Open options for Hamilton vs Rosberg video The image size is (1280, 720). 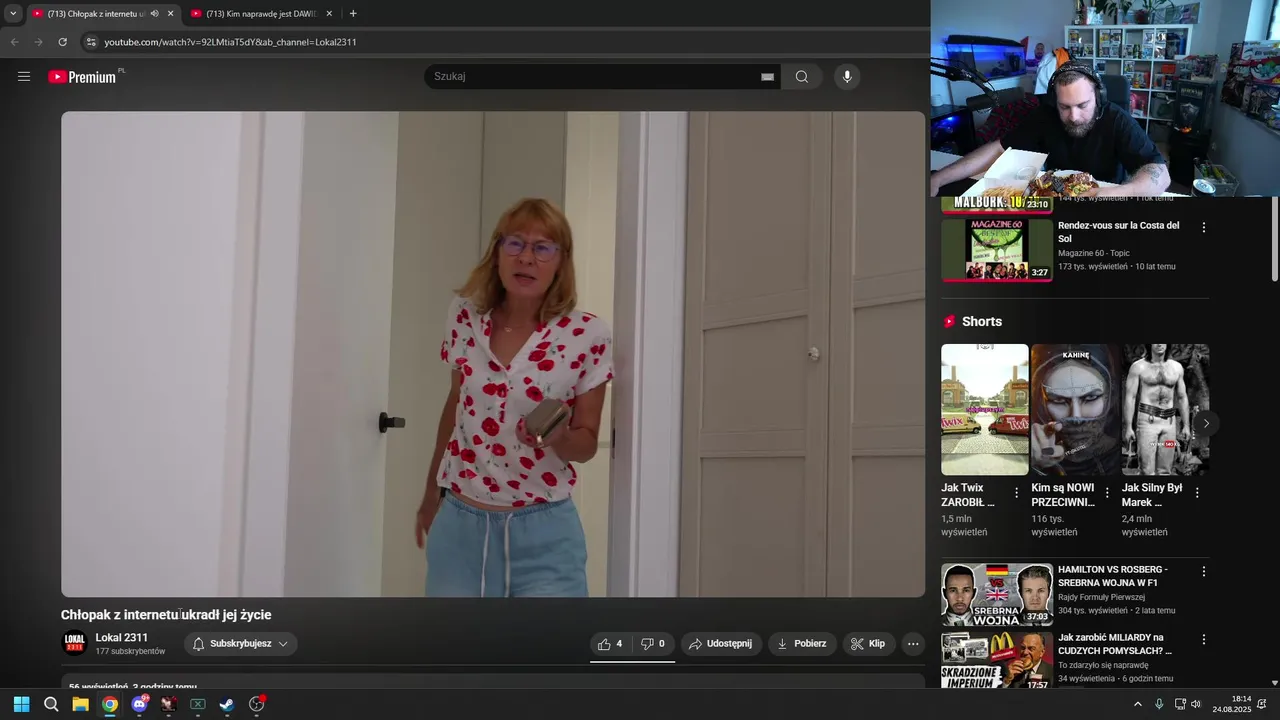[1204, 571]
